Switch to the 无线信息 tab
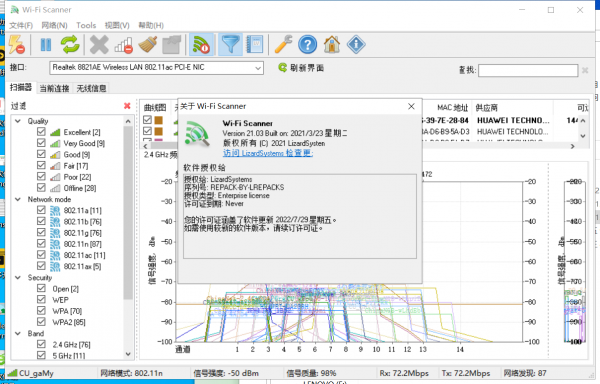600x384 pixels. [x=91, y=88]
